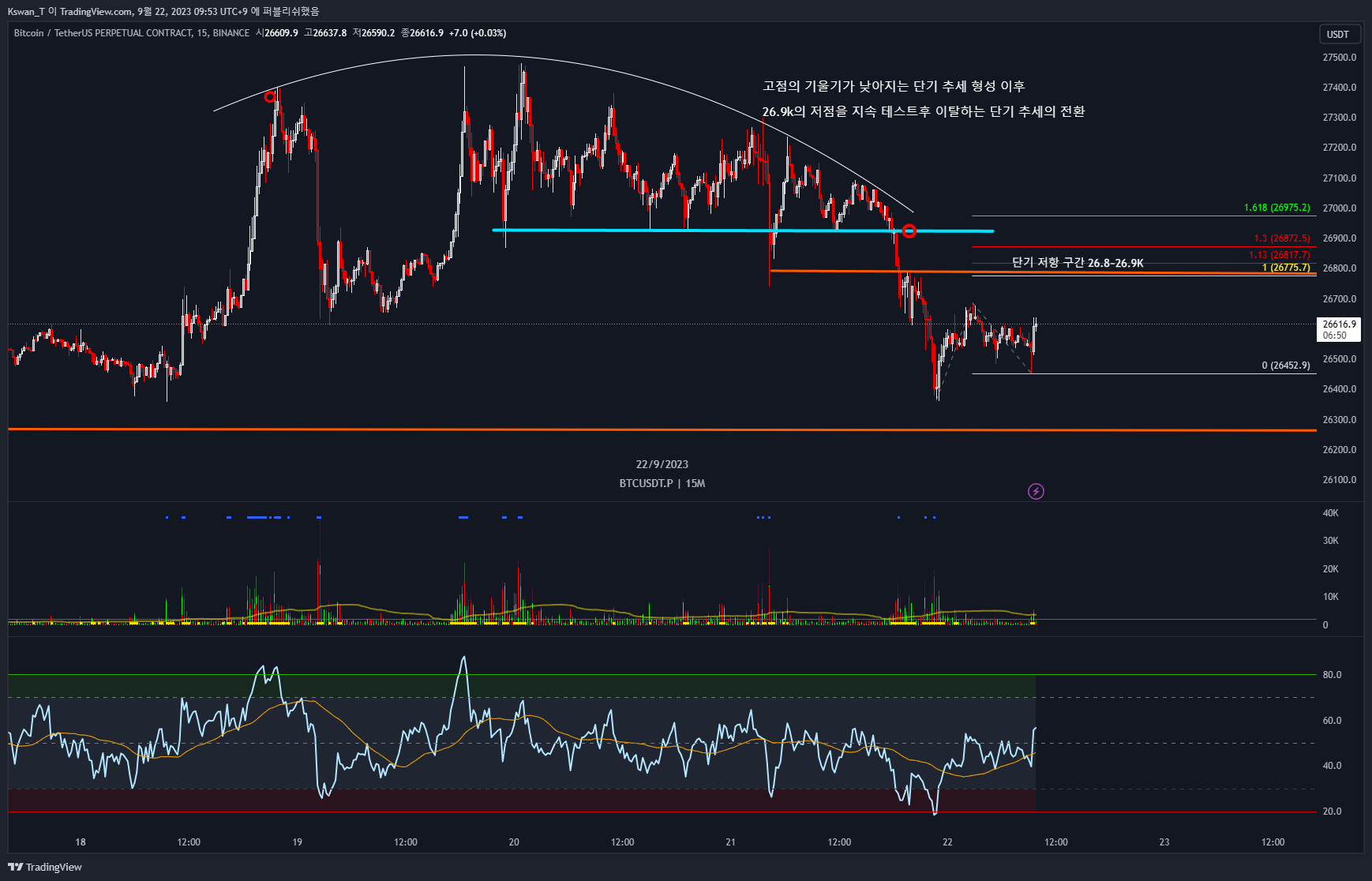Select the 1.618 (26975.2) Fibonacci label
This screenshot has width=1372, height=881.
point(1276,208)
